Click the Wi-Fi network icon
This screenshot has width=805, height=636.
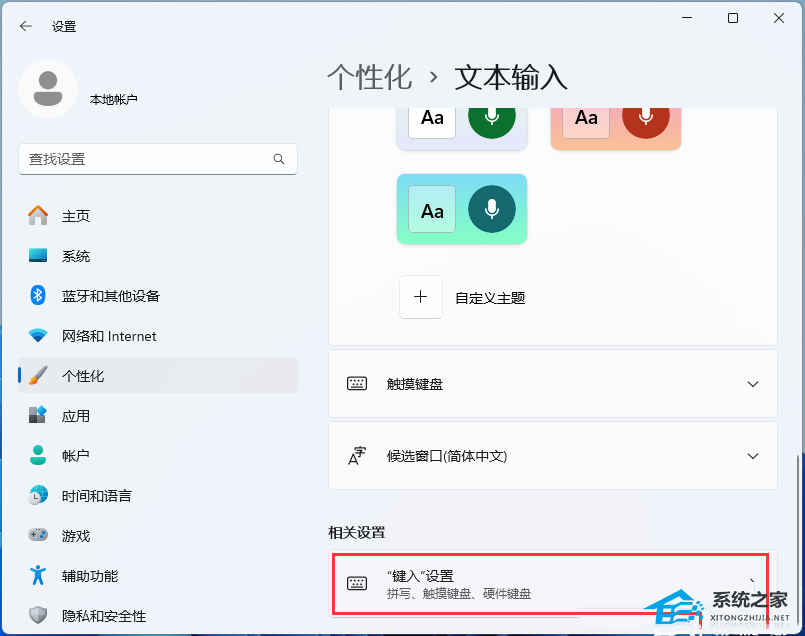click(38, 336)
